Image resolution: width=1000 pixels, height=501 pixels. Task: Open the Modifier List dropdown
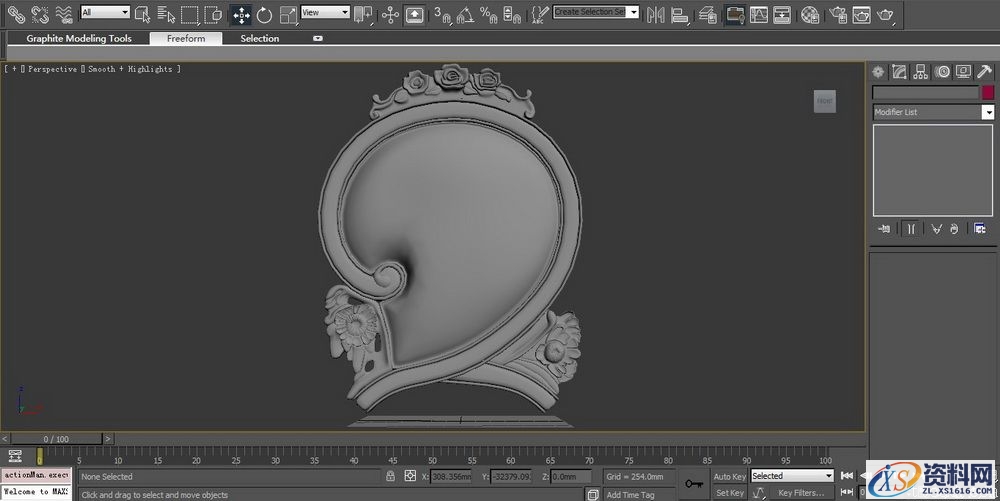932,112
